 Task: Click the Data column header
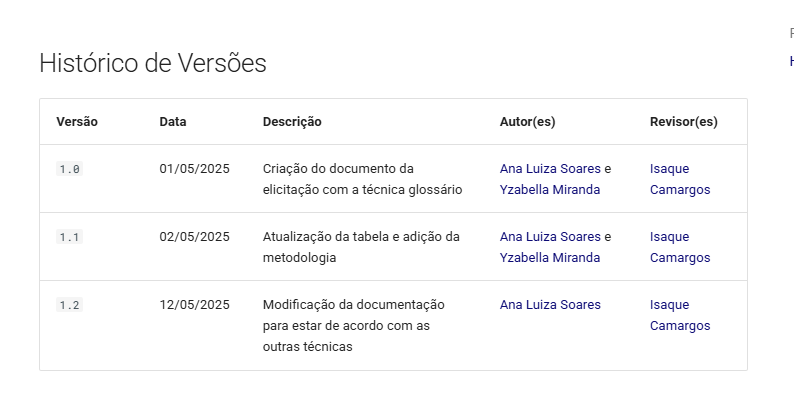[x=173, y=122]
